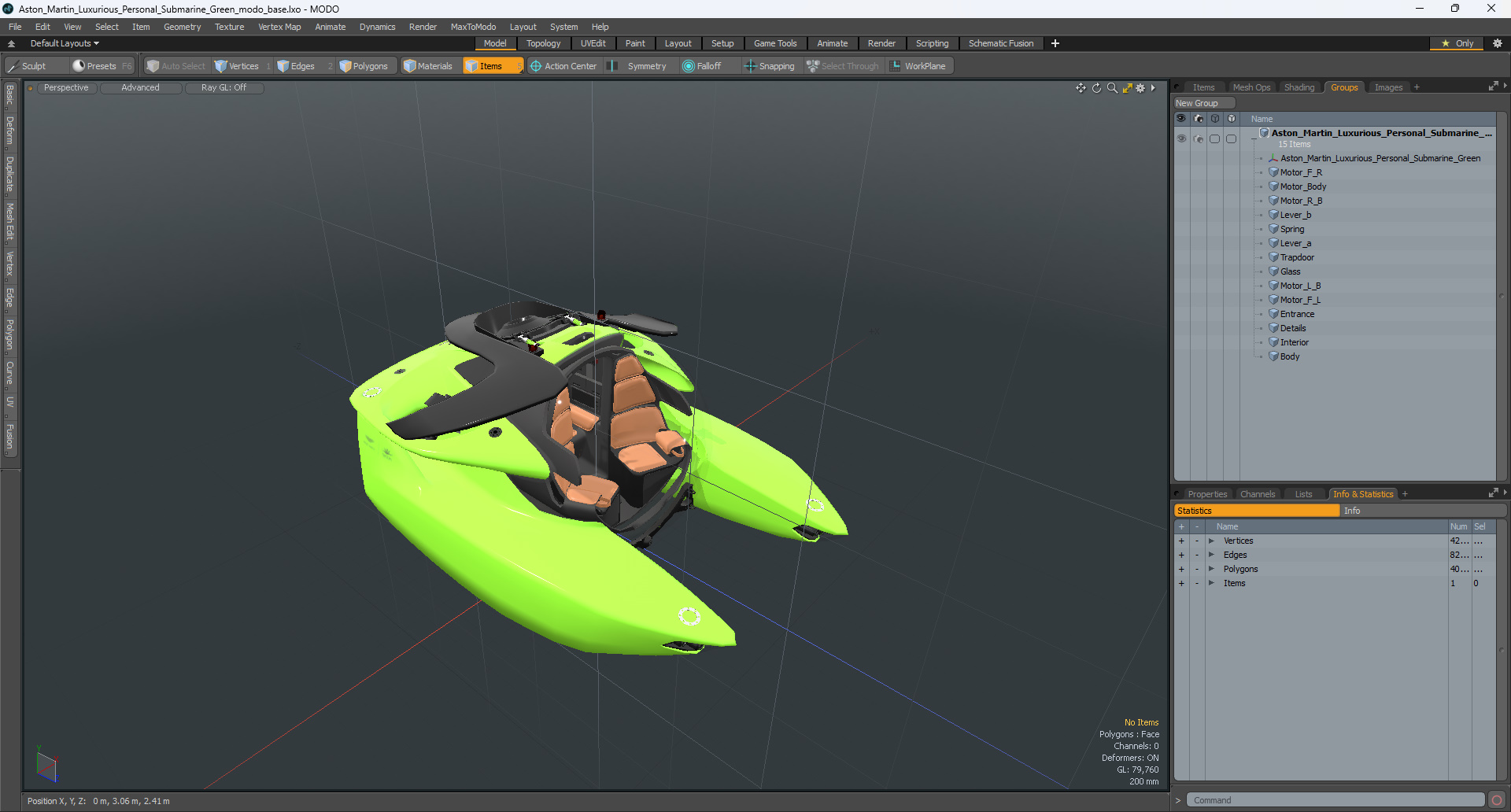Image resolution: width=1511 pixels, height=812 pixels.
Task: Toggle the Only star button
Action: [1457, 43]
